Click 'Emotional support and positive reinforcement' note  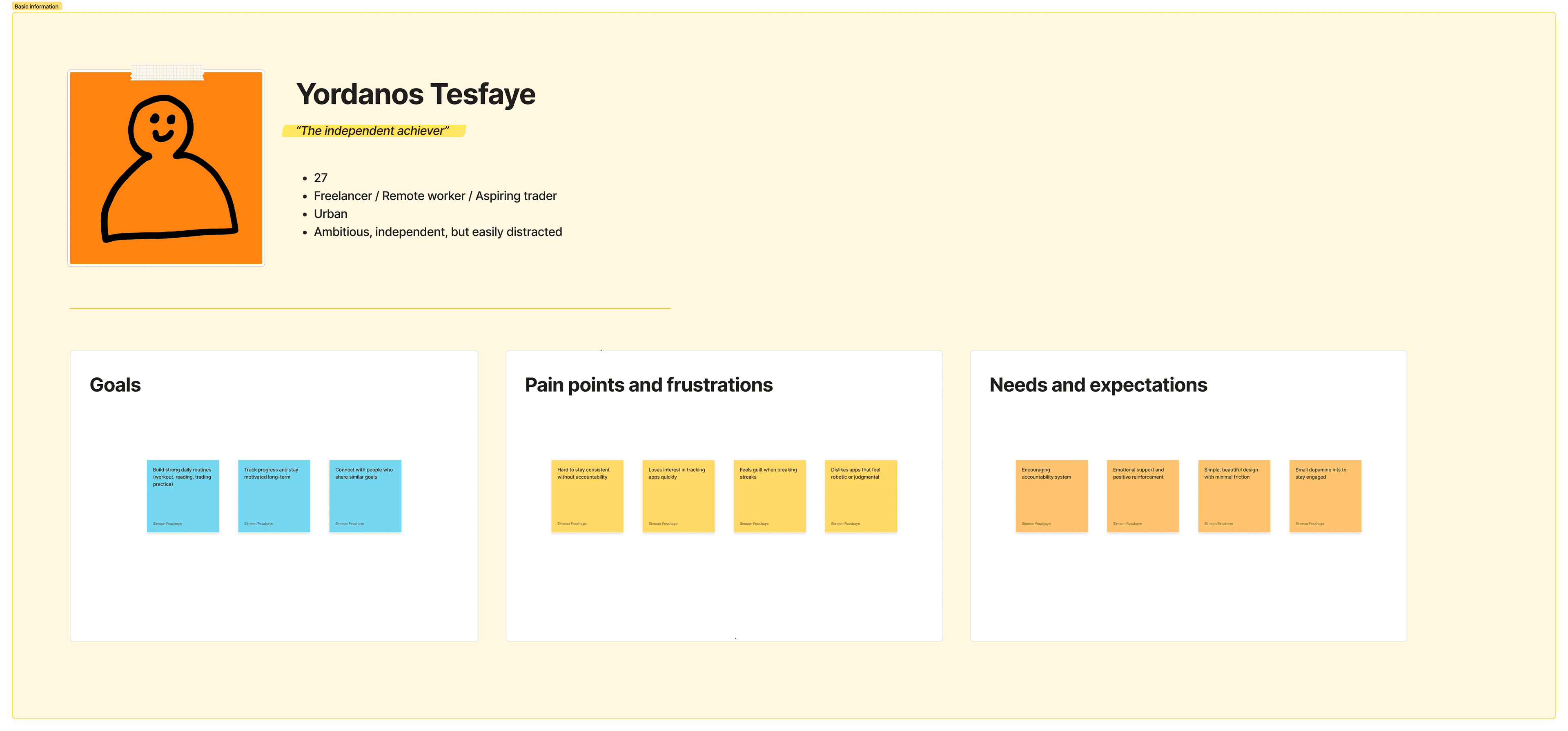(x=1143, y=495)
